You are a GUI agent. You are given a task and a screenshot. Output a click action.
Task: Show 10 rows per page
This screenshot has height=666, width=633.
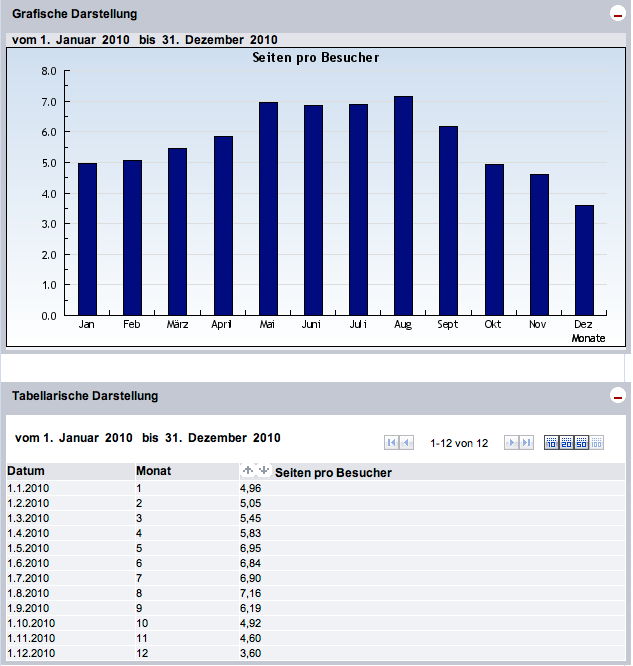(551, 443)
